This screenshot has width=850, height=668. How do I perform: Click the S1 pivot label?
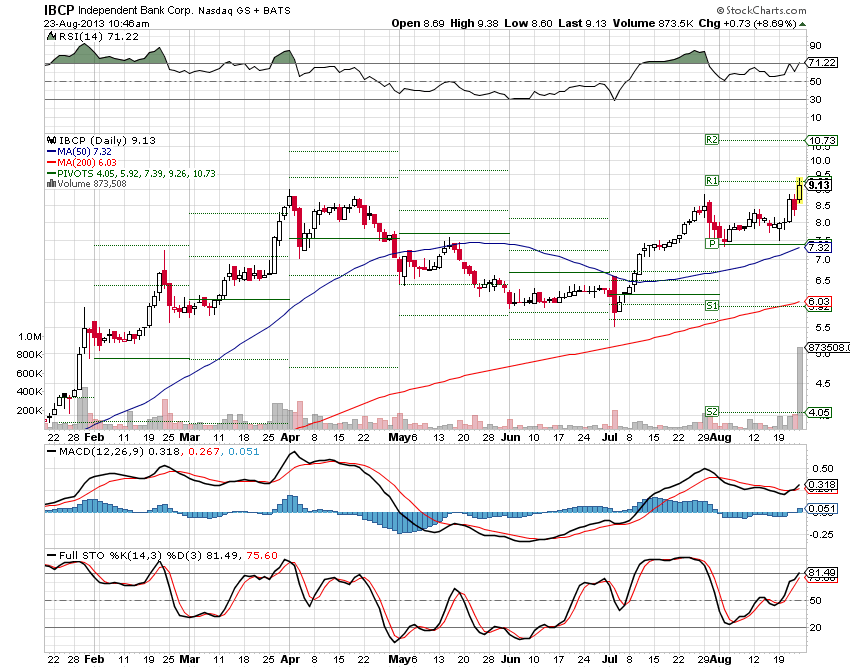(x=712, y=306)
